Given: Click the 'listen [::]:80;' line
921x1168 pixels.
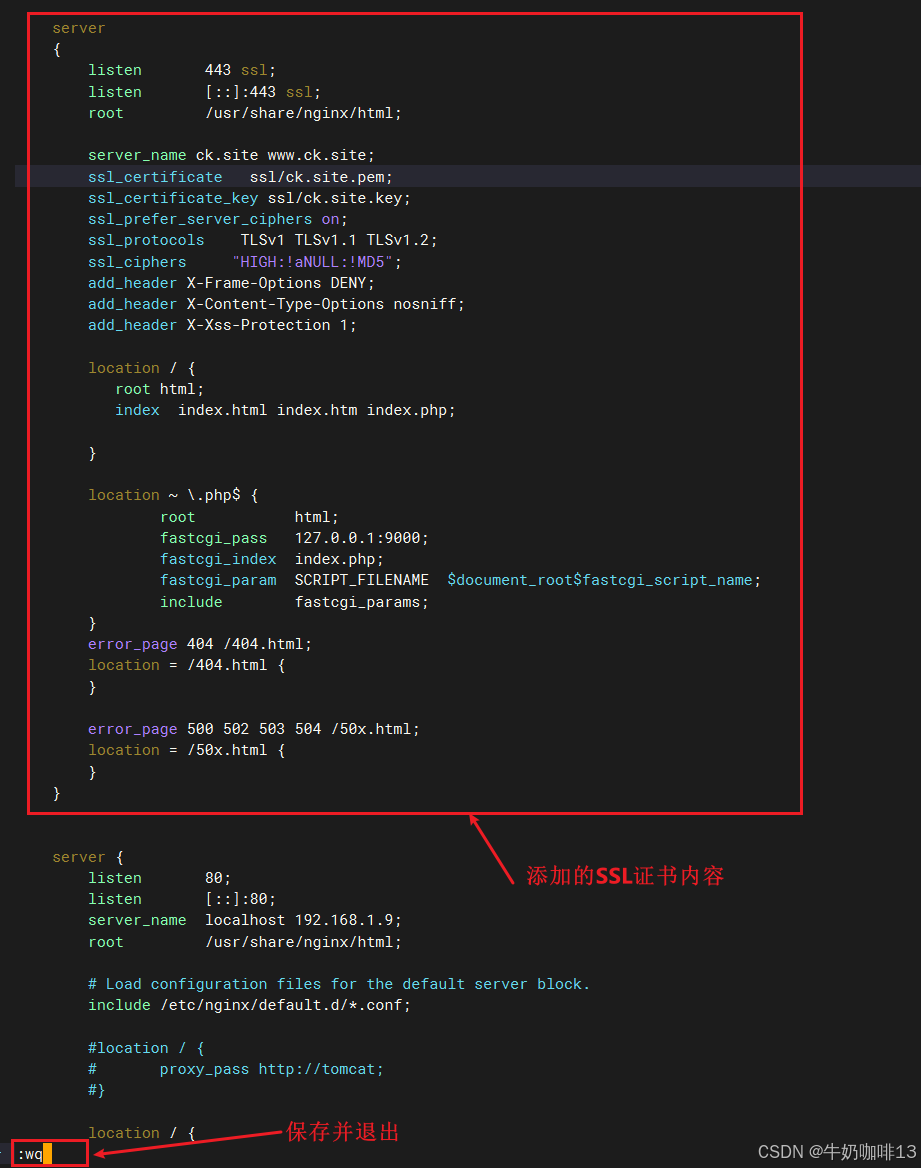Looking at the screenshot, I should coord(182,899).
